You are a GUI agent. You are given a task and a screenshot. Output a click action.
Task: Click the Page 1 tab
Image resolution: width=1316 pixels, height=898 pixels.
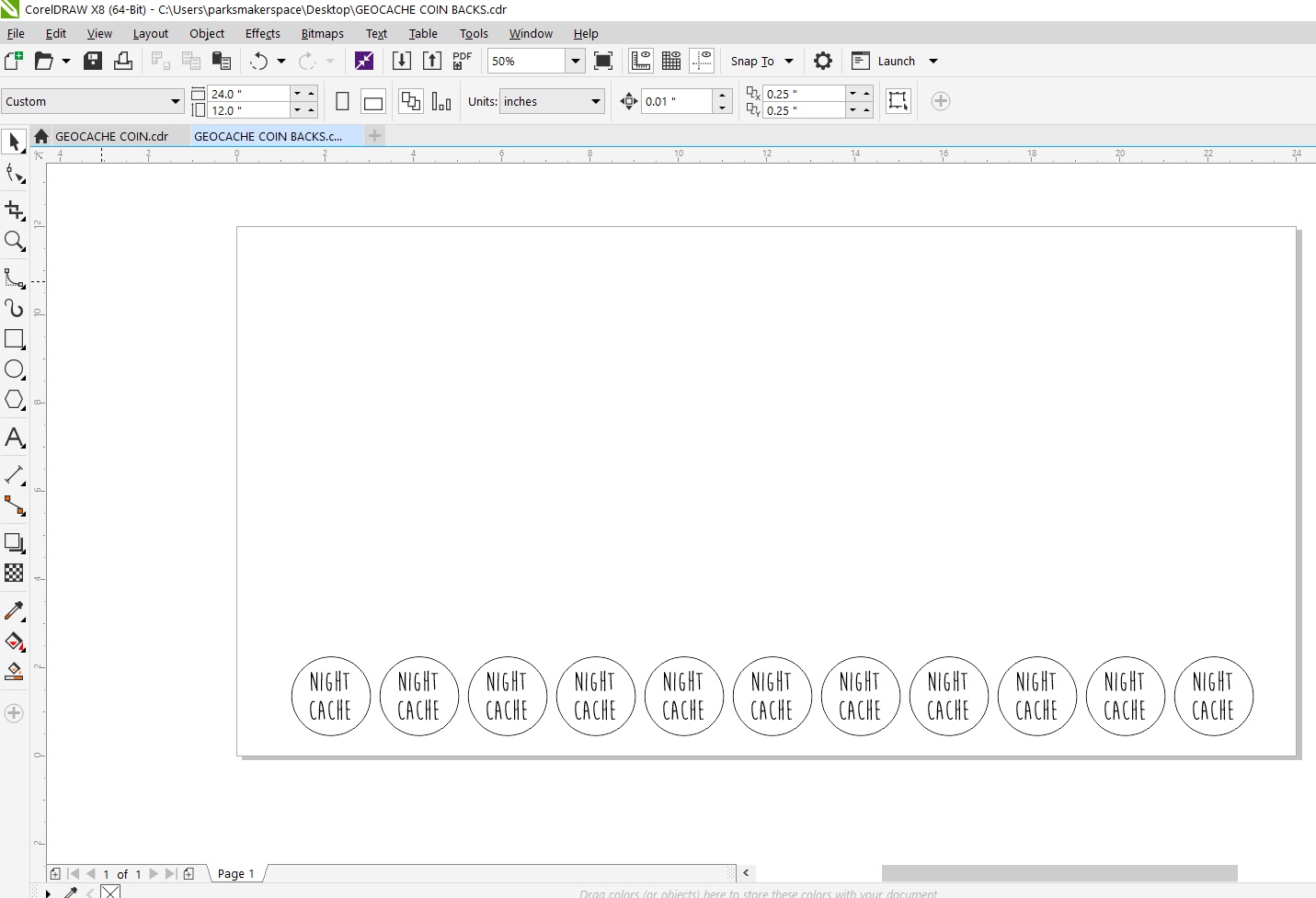(x=235, y=873)
